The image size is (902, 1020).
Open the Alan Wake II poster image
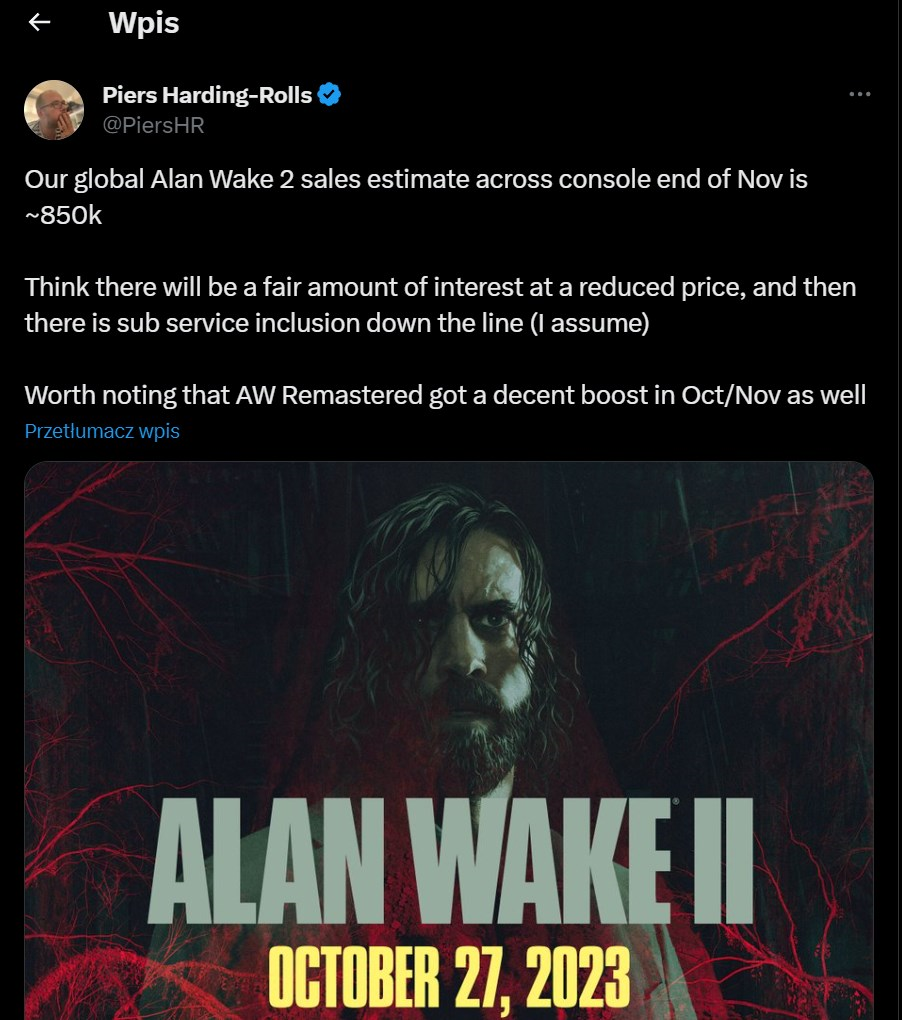[449, 740]
